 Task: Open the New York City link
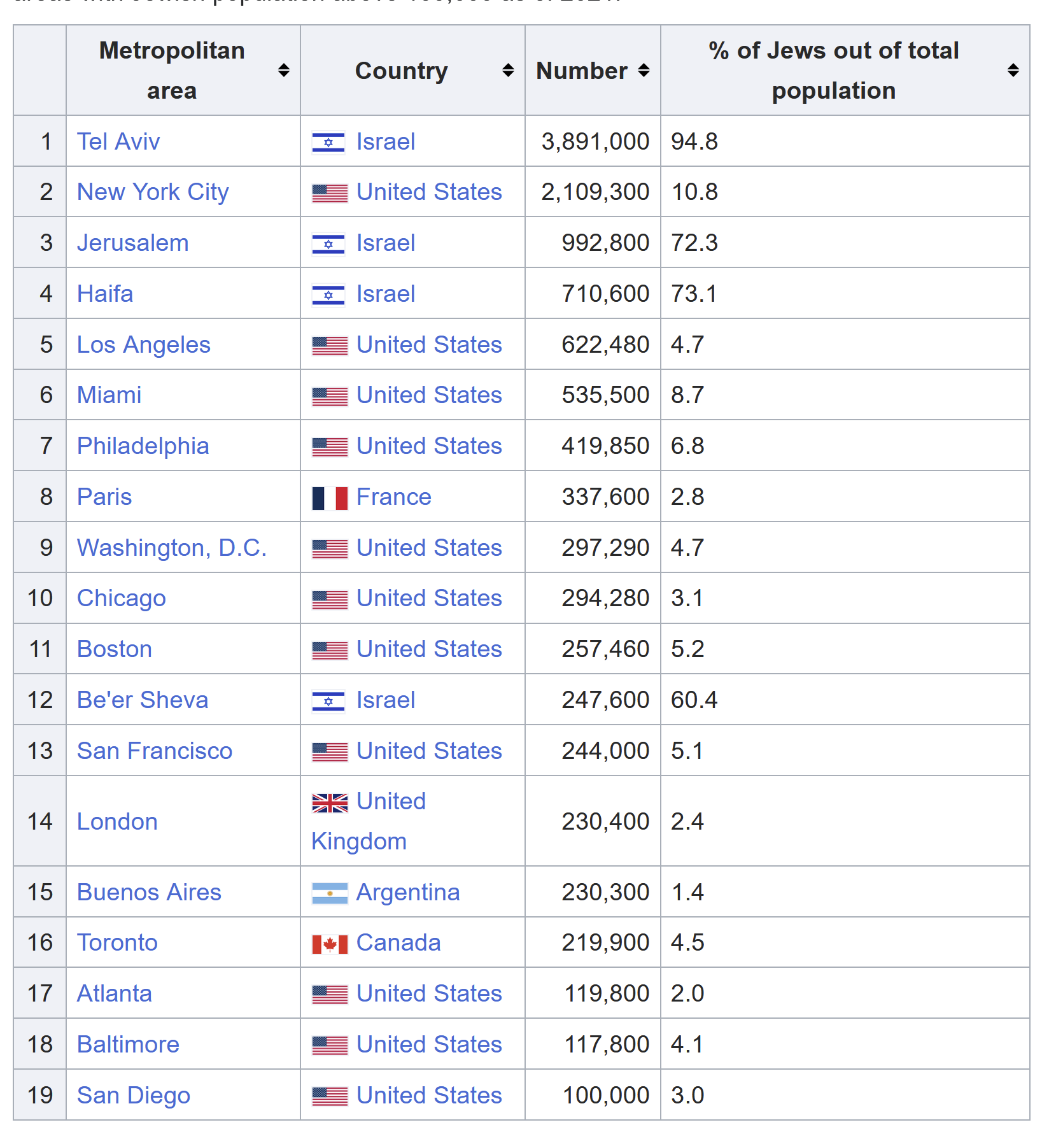(153, 192)
